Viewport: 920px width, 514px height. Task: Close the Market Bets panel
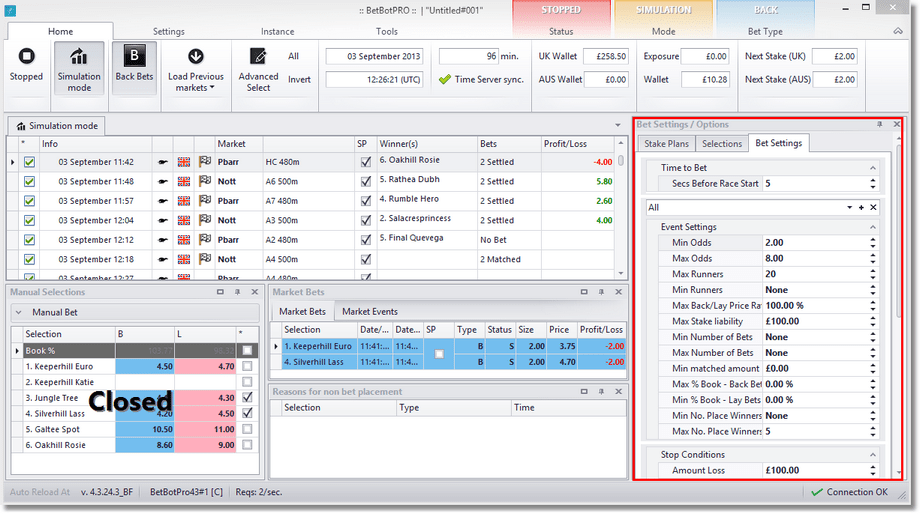click(618, 292)
